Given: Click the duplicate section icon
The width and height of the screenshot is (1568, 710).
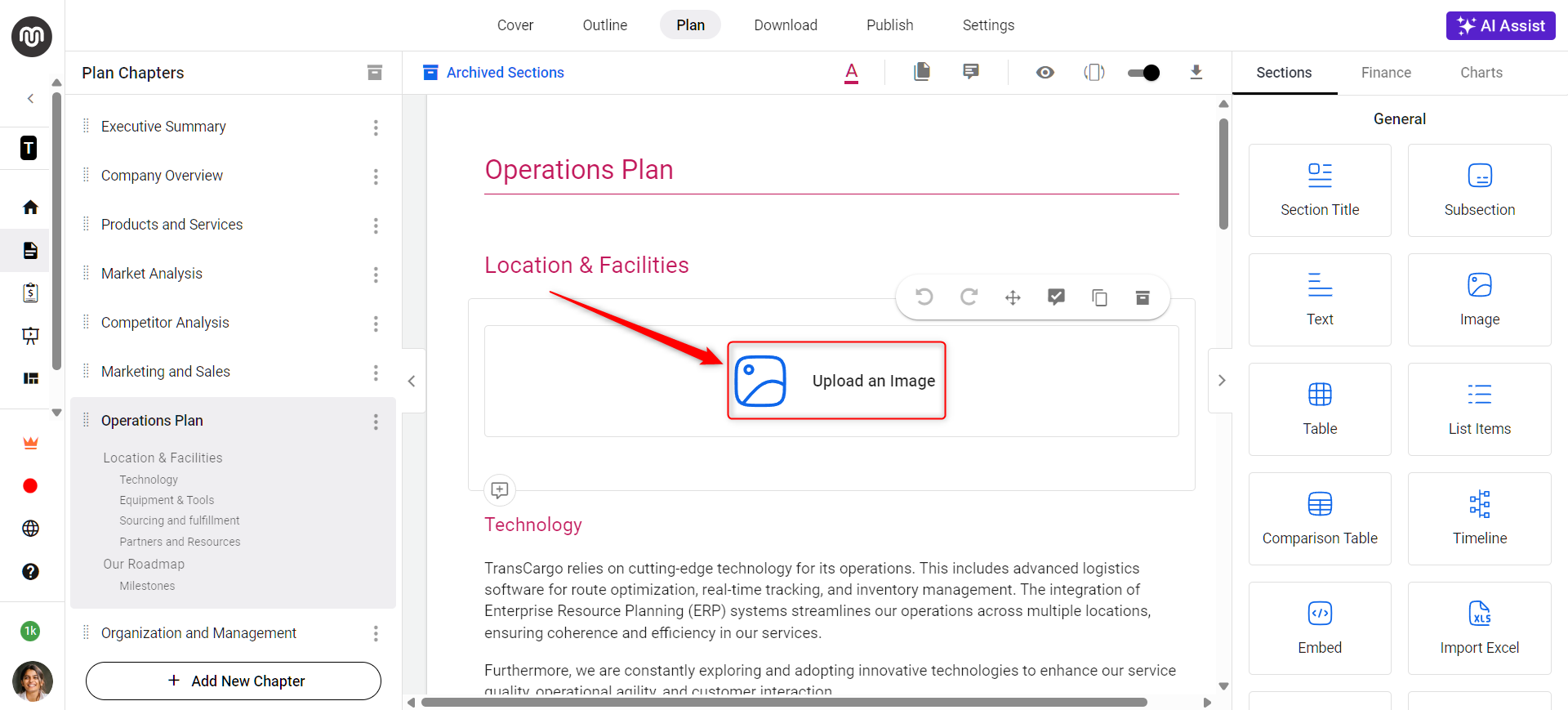Looking at the screenshot, I should 1100,297.
